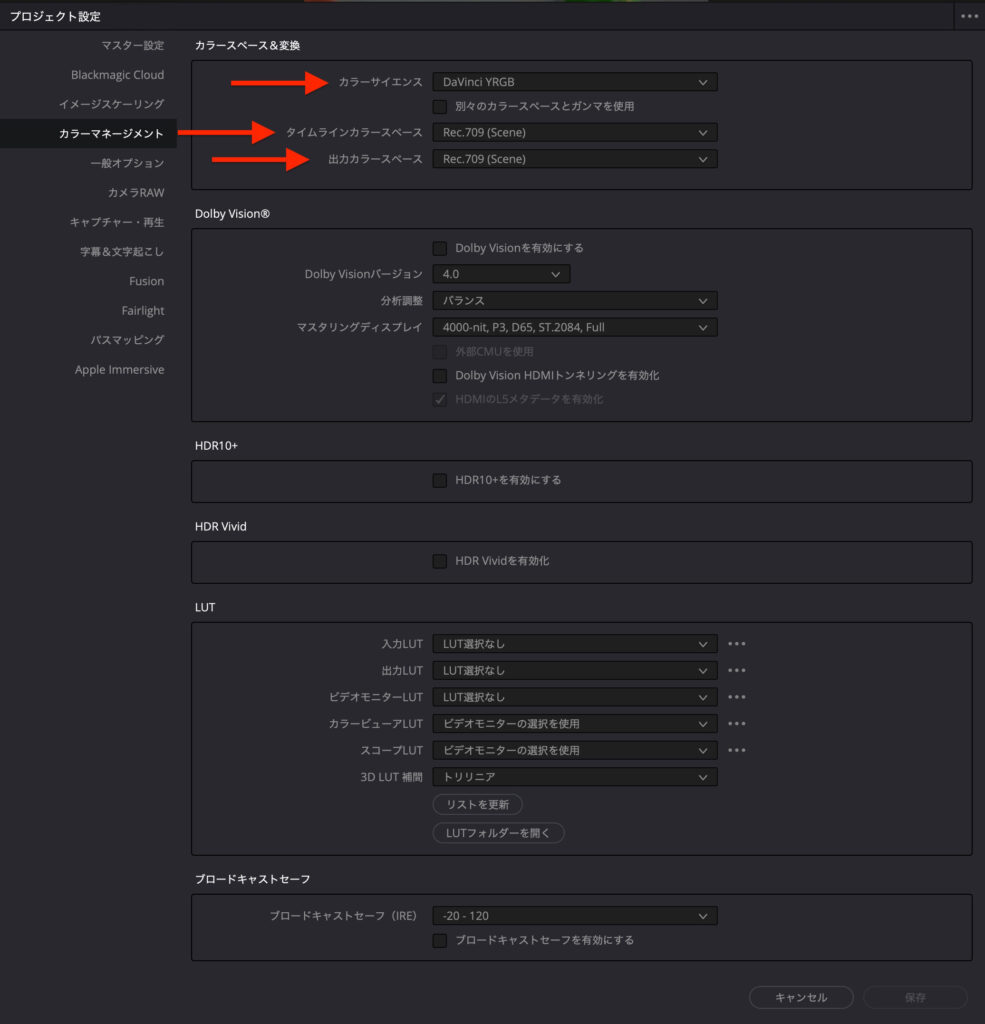This screenshot has height=1024, width=985.
Task: Expand the タイムラインカラースペース dropdown
Action: click(574, 132)
